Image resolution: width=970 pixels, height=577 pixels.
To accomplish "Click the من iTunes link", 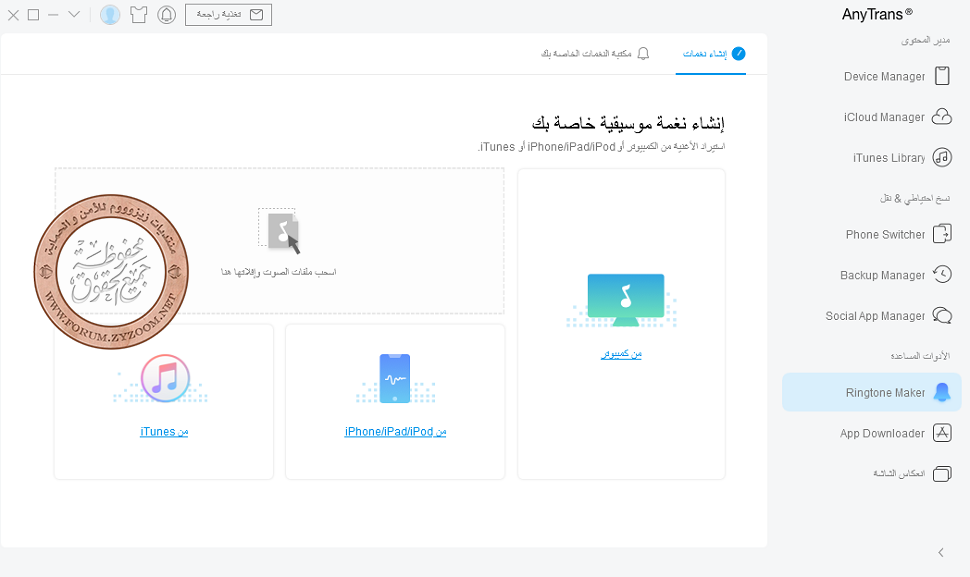I will pos(164,432).
